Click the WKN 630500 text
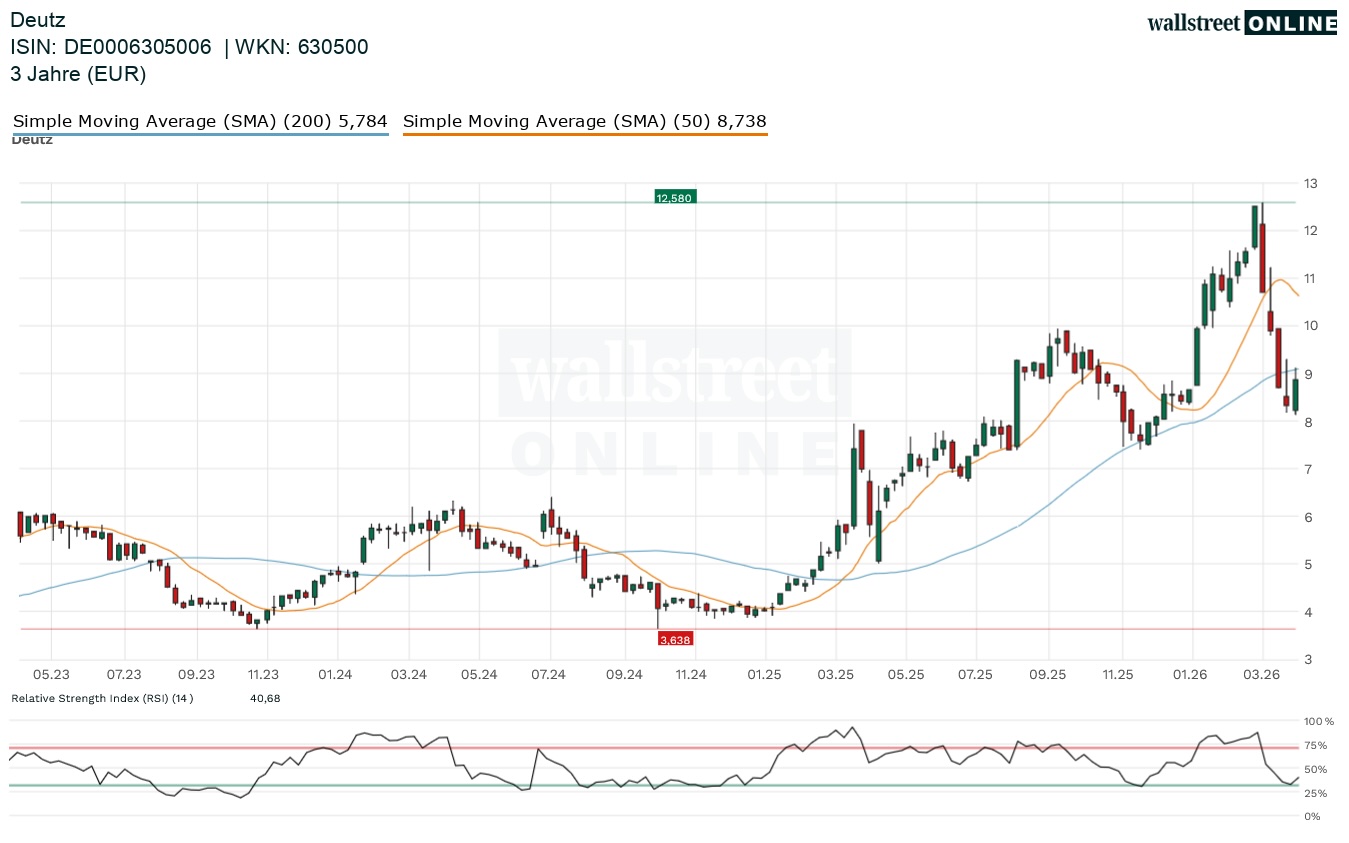Image resolution: width=1349 pixels, height=843 pixels. point(301,47)
